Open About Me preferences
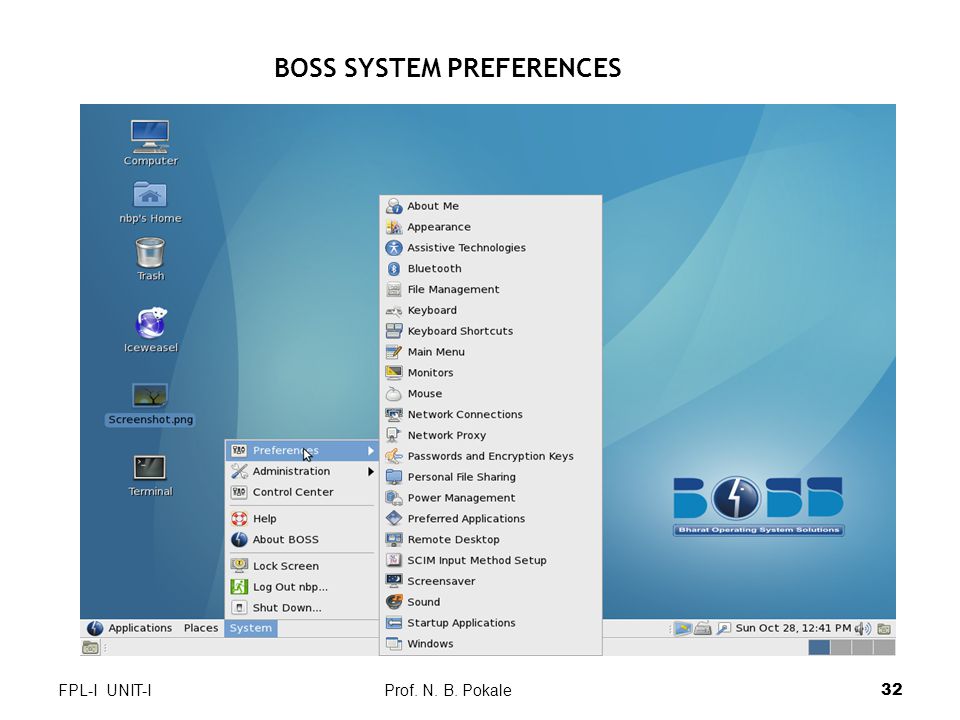 click(x=490, y=206)
